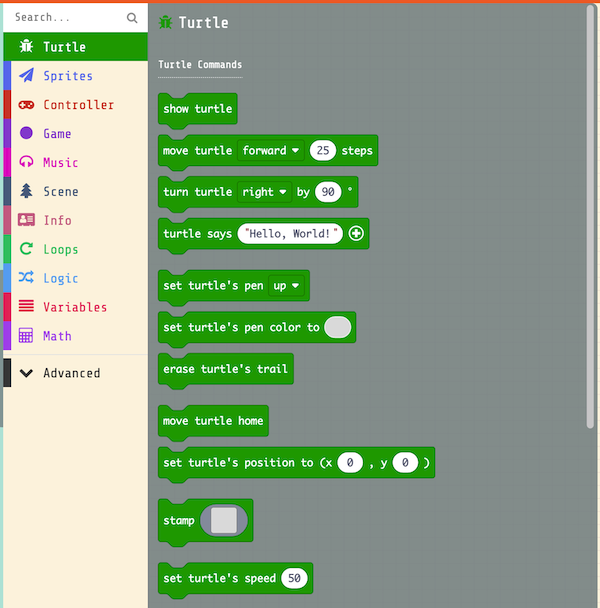Expand the Advanced categories chevron
This screenshot has width=600, height=608.
26,373
